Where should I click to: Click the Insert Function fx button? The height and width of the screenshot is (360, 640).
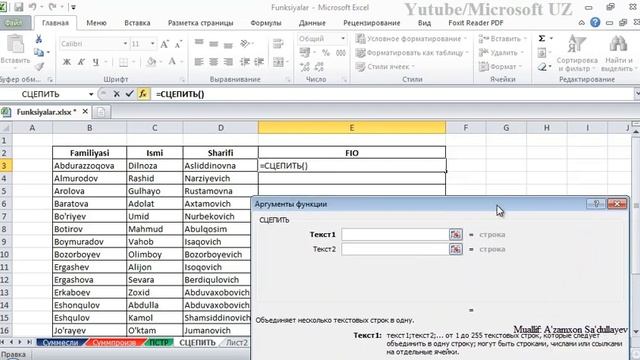point(142,94)
